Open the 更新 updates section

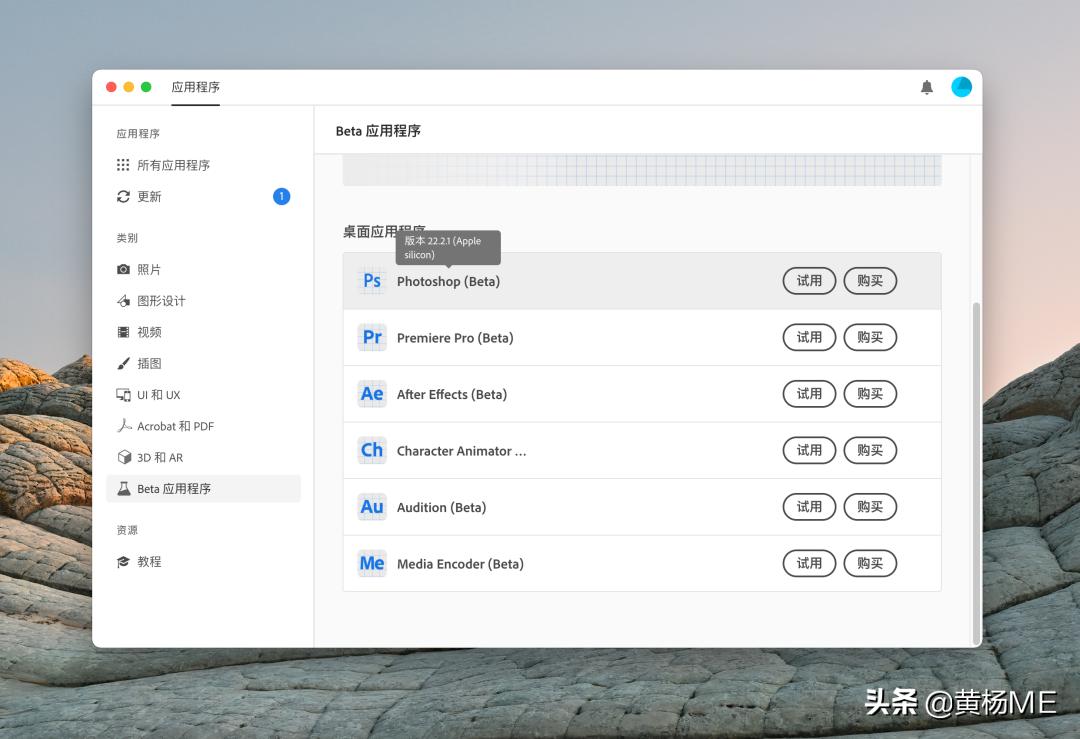point(149,197)
